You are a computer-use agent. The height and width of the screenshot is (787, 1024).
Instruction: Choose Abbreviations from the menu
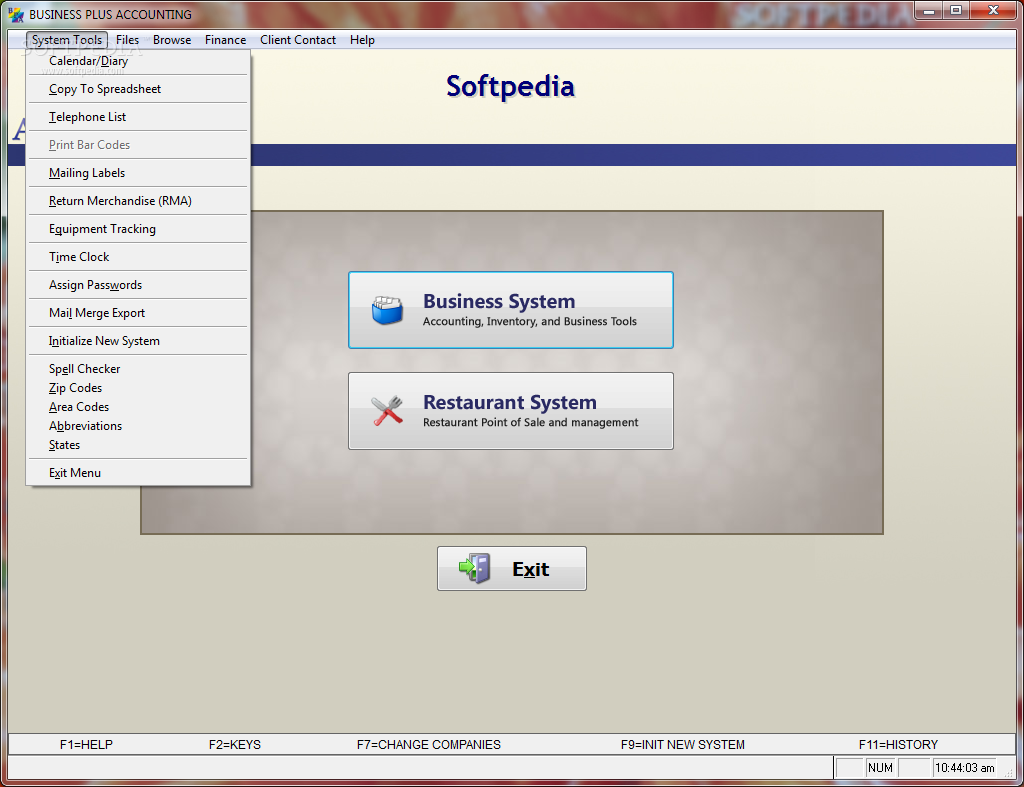pos(138,426)
